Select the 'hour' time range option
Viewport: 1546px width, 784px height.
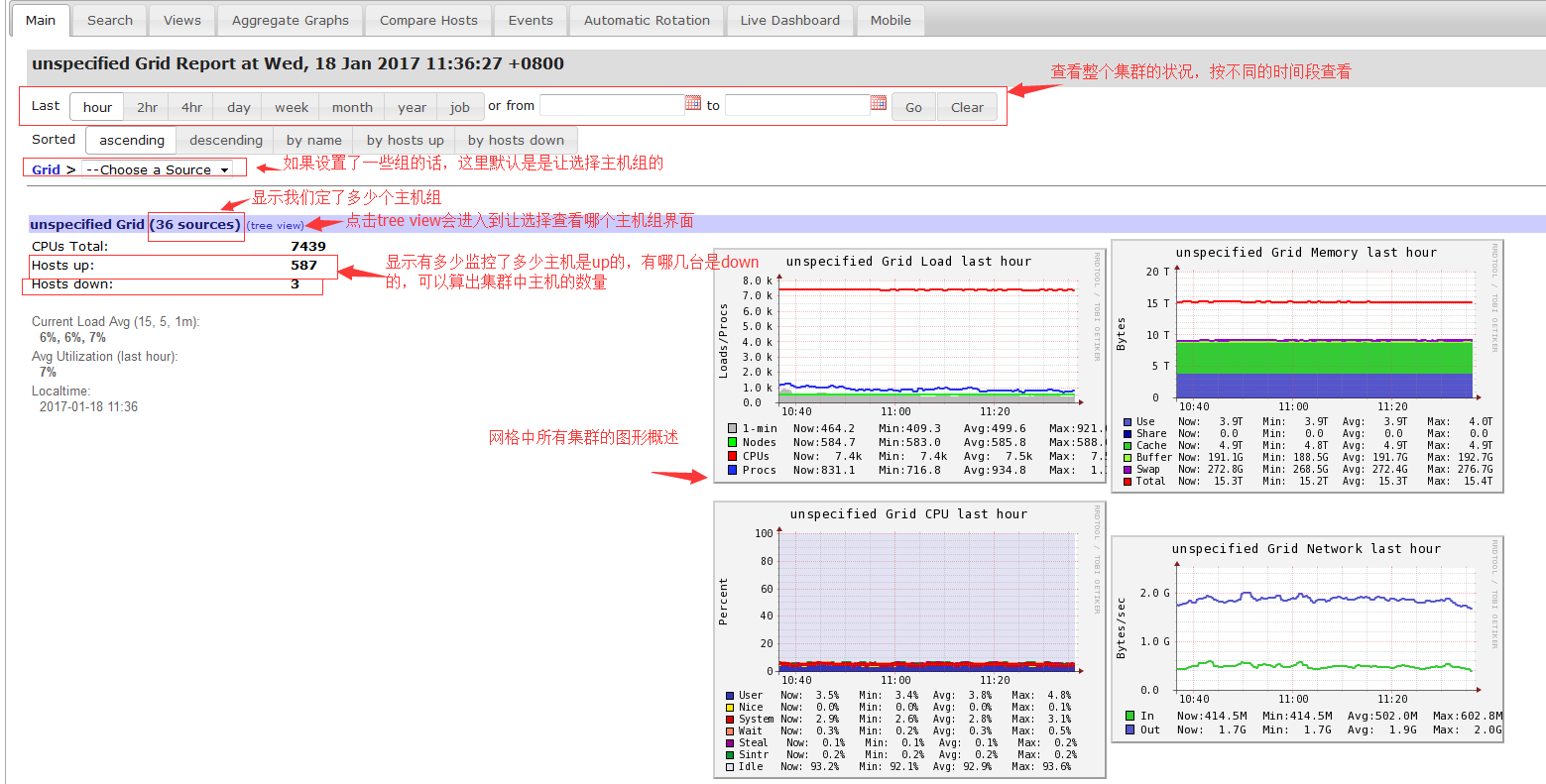click(x=97, y=107)
